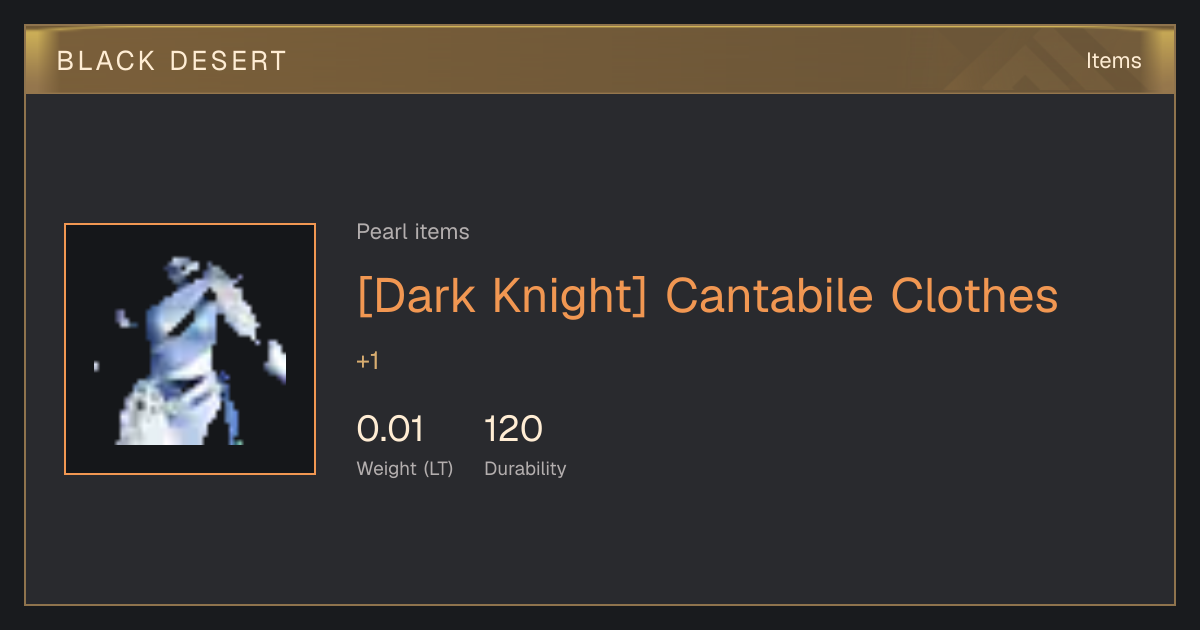The image size is (1200, 630).
Task: Open the [Dark Knight] Cantabile Clothes title
Action: pyautogui.click(x=707, y=295)
